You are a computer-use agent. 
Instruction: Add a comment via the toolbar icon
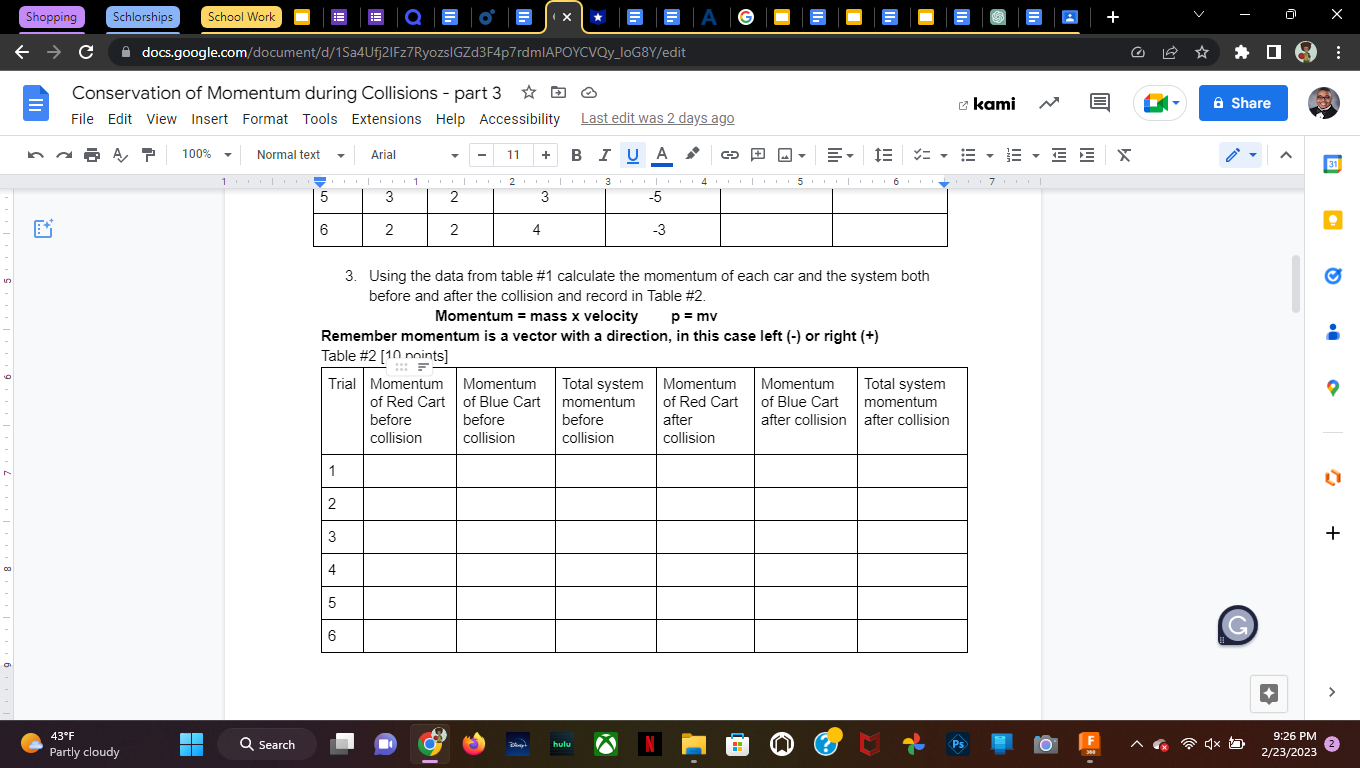pyautogui.click(x=757, y=155)
